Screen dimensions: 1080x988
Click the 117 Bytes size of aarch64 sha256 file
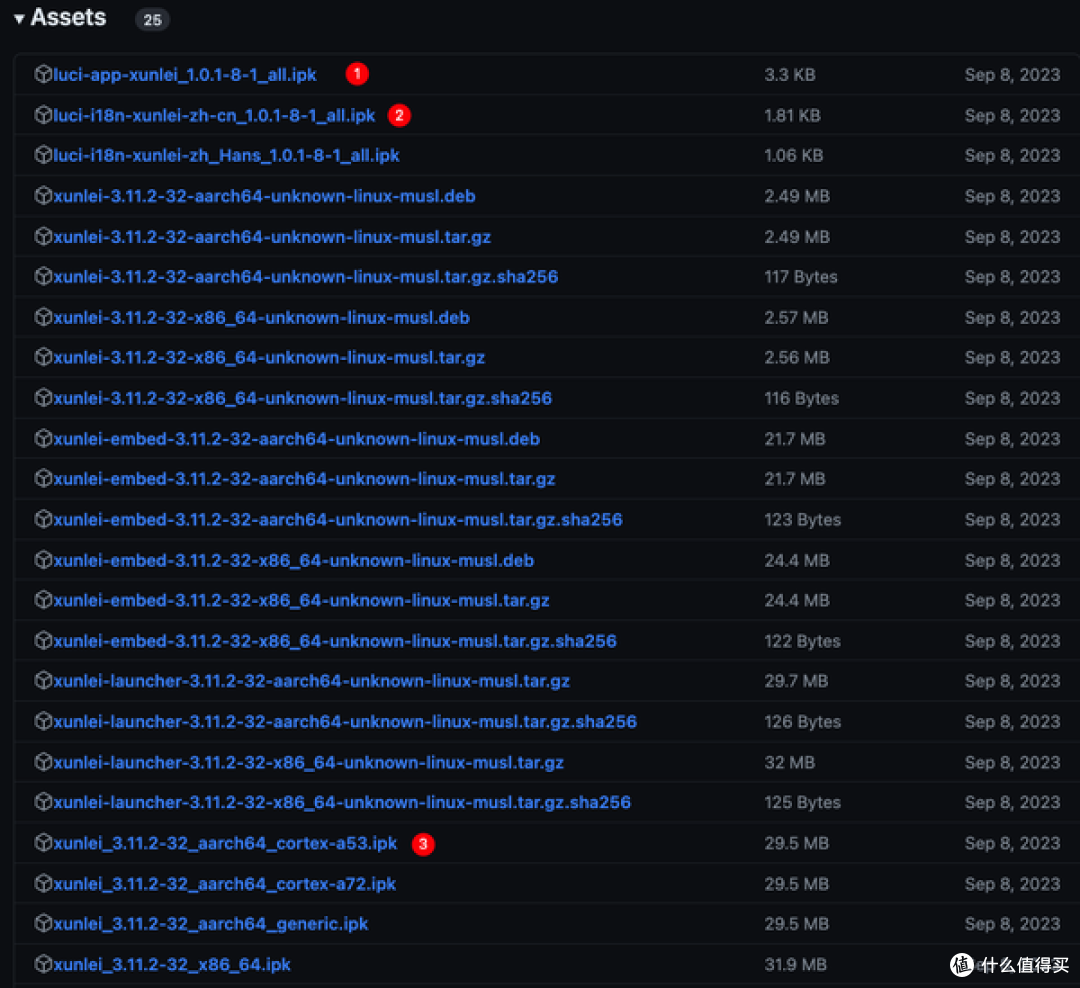[801, 277]
